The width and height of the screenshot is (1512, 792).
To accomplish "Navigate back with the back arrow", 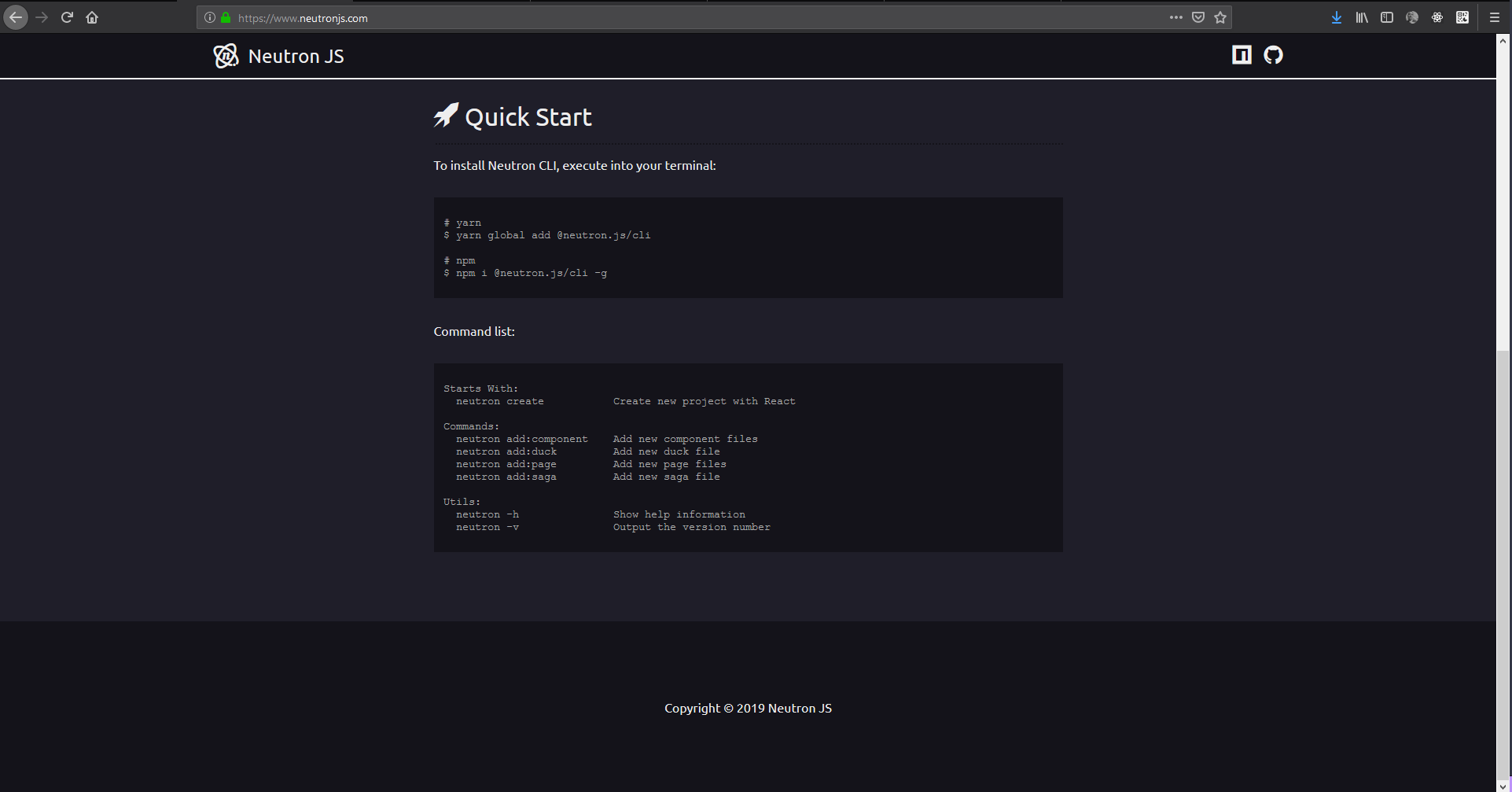I will pyautogui.click(x=16, y=17).
